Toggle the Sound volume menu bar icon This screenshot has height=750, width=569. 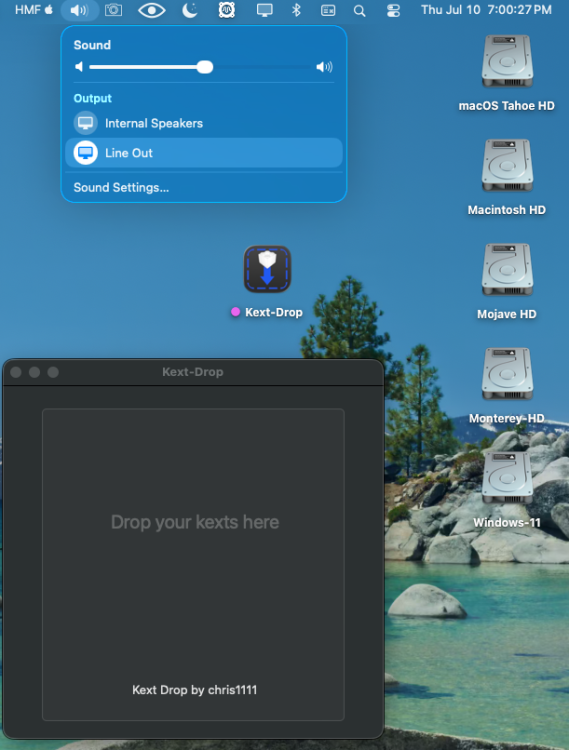tap(79, 10)
